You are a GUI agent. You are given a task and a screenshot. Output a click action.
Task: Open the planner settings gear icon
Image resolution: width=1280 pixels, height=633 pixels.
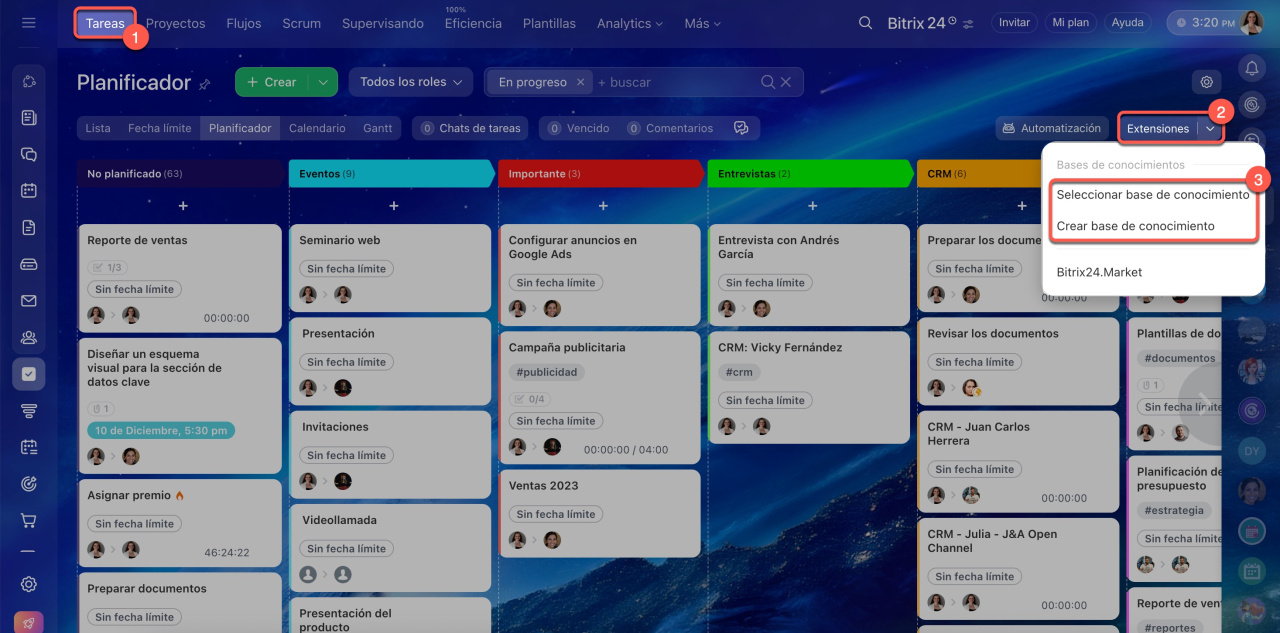pyautogui.click(x=1207, y=82)
